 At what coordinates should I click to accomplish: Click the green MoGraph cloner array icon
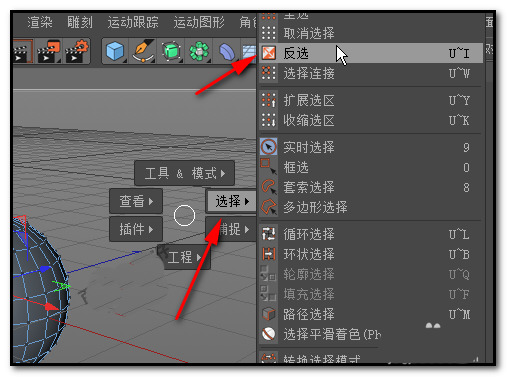point(199,51)
